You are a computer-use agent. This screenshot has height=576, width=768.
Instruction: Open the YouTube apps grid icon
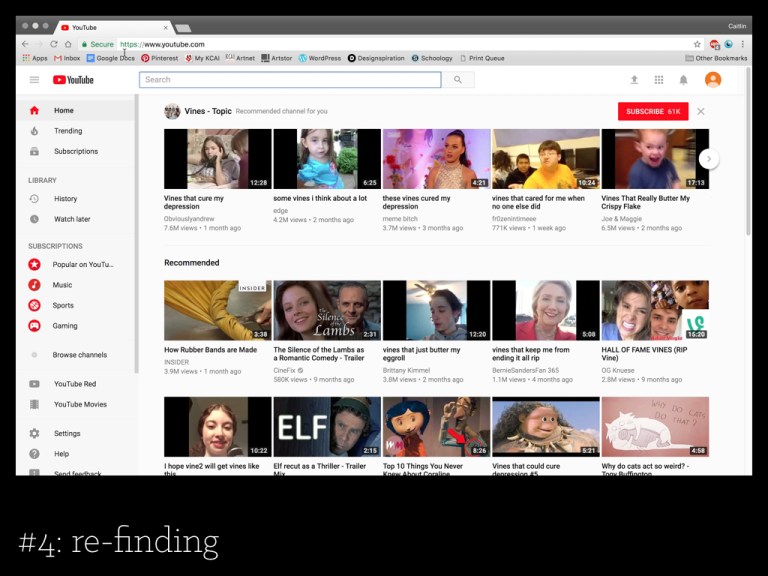(659, 80)
